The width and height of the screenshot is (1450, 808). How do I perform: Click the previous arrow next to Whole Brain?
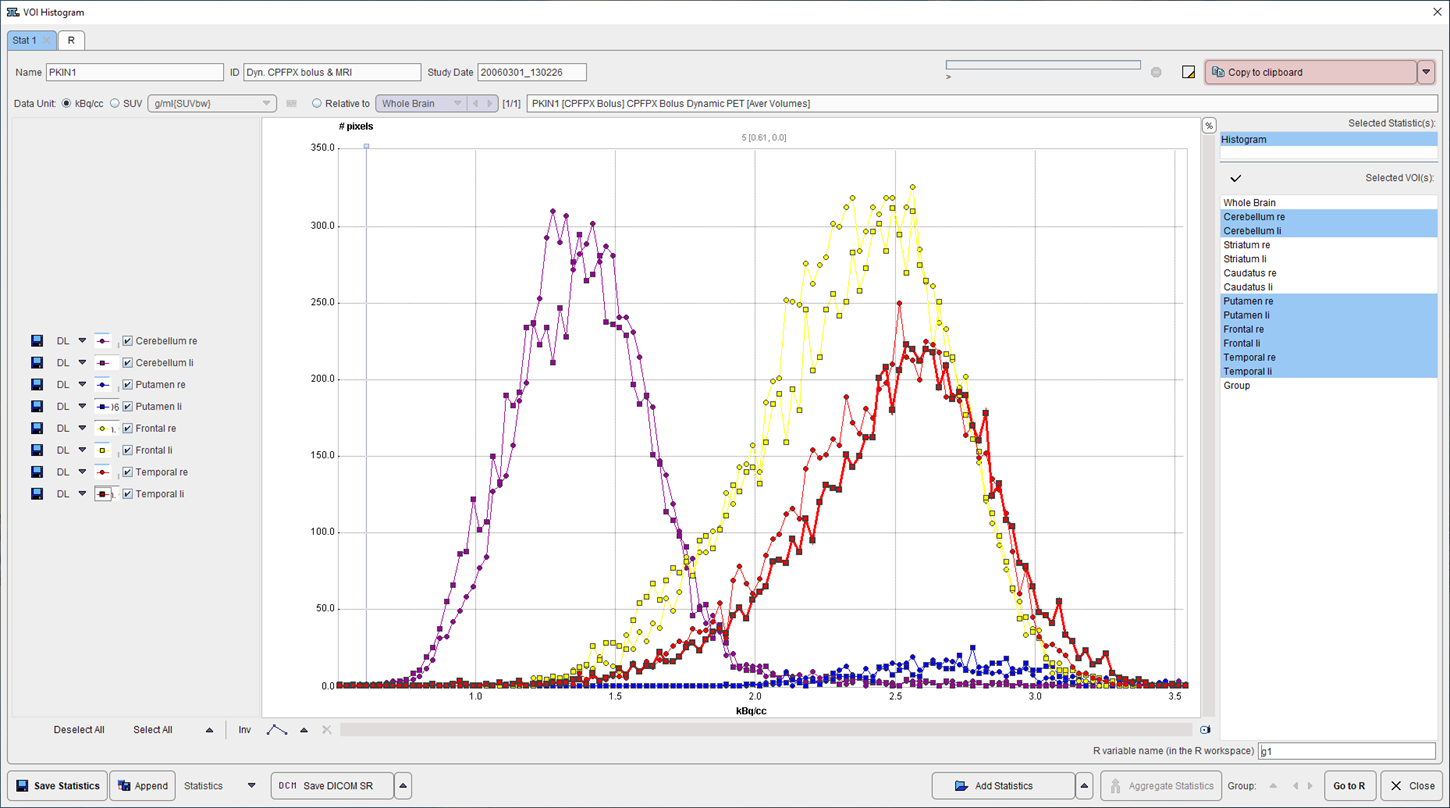pyautogui.click(x=475, y=103)
